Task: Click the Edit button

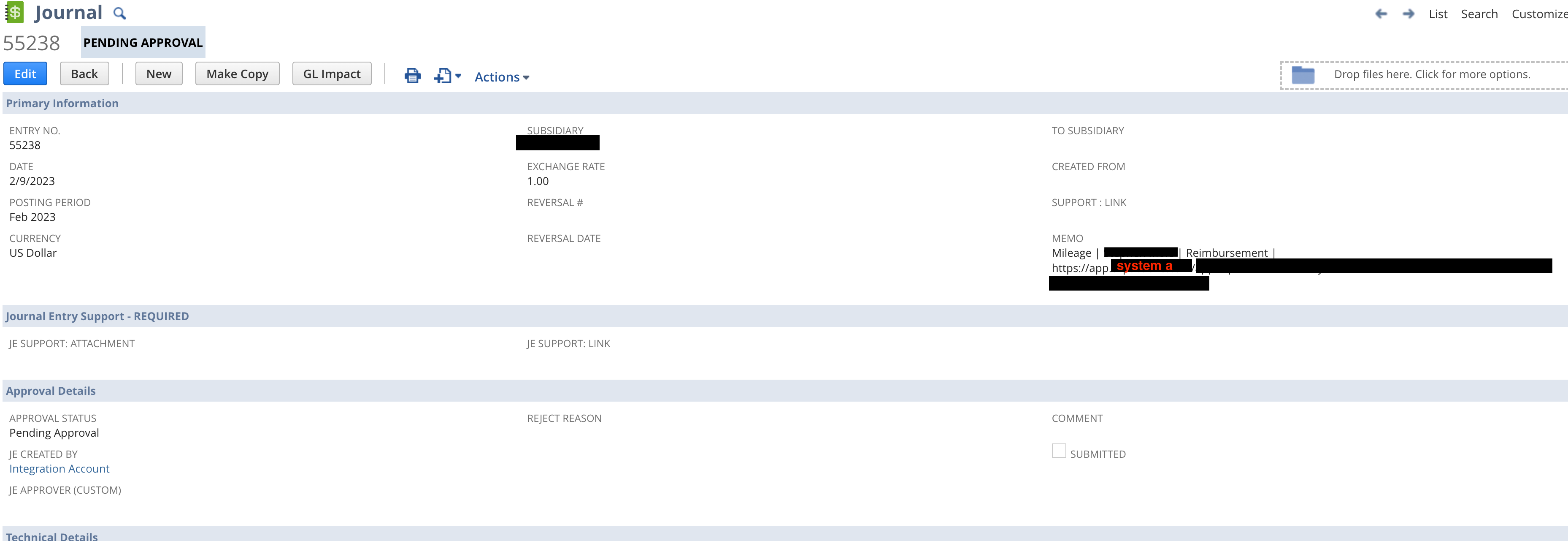Action: point(25,73)
